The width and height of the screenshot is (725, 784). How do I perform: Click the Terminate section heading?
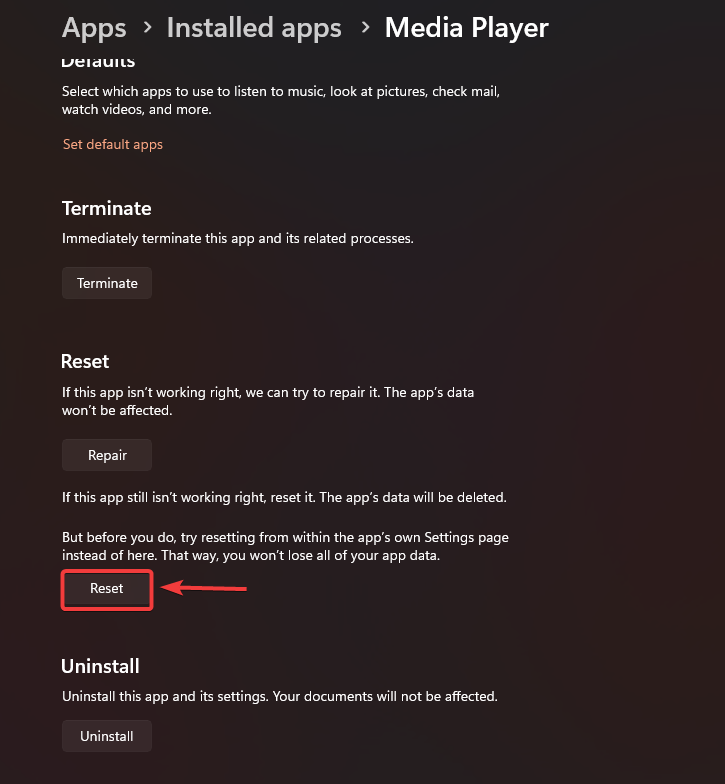pyautogui.click(x=106, y=208)
